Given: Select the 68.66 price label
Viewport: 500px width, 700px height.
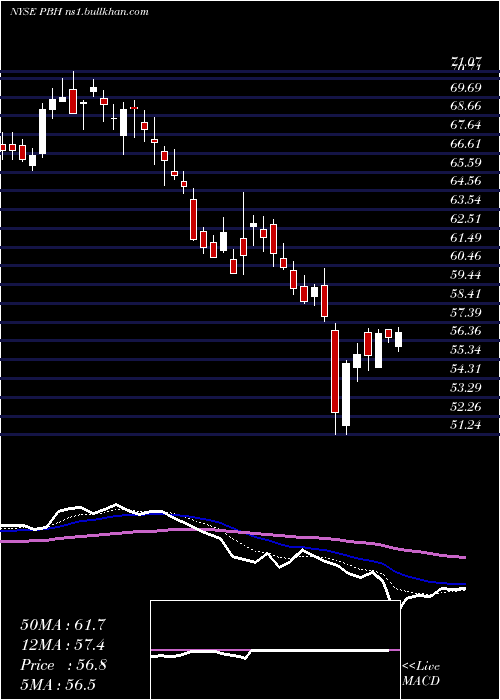Looking at the screenshot, I should tap(466, 106).
